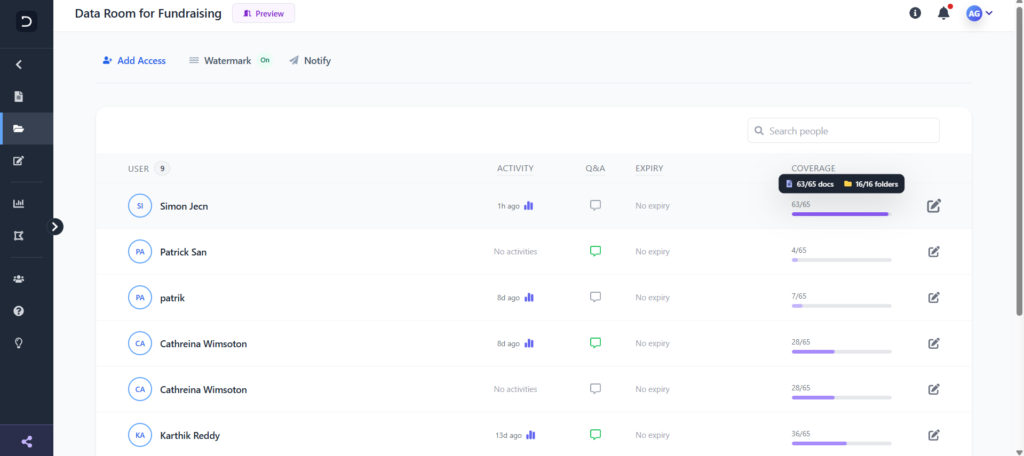Screen dimensions: 1024x456
Task: Open Karthik Reddy's green Q&A chat icon
Action: coord(595,434)
